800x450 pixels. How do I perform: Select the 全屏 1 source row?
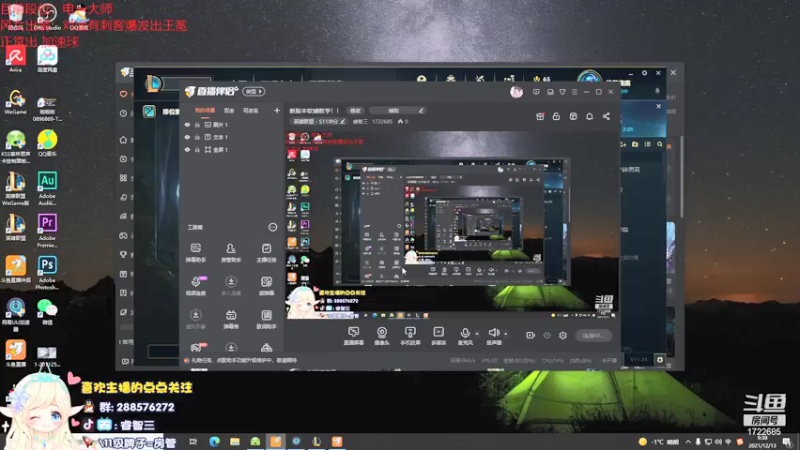click(232, 149)
